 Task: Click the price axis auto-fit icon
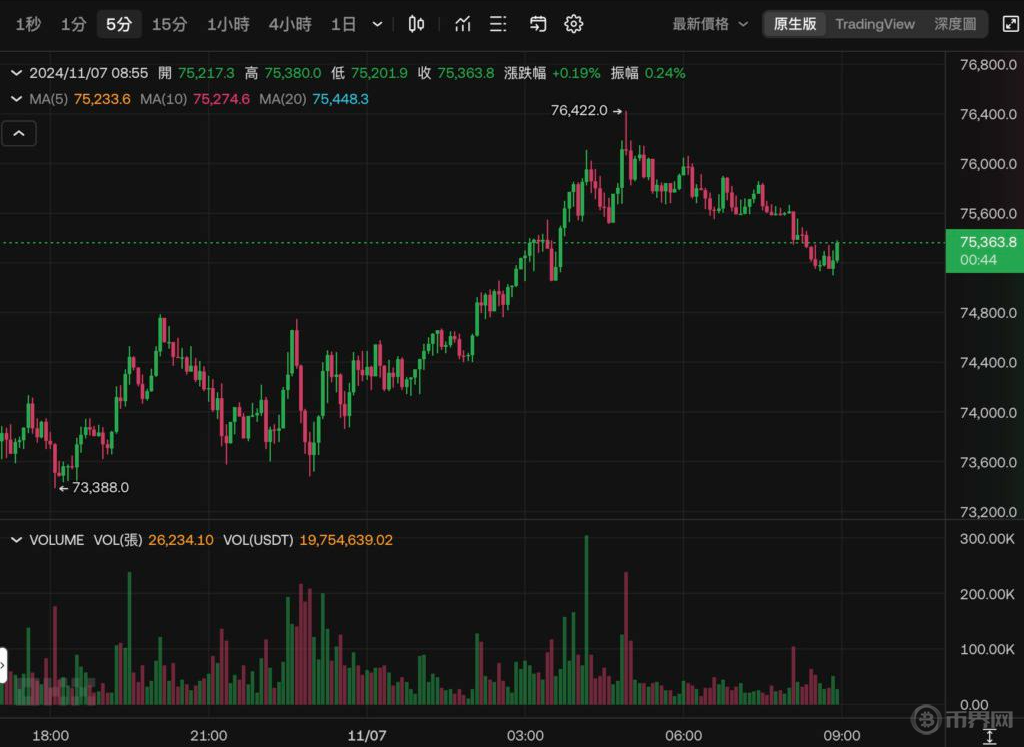[x=989, y=737]
